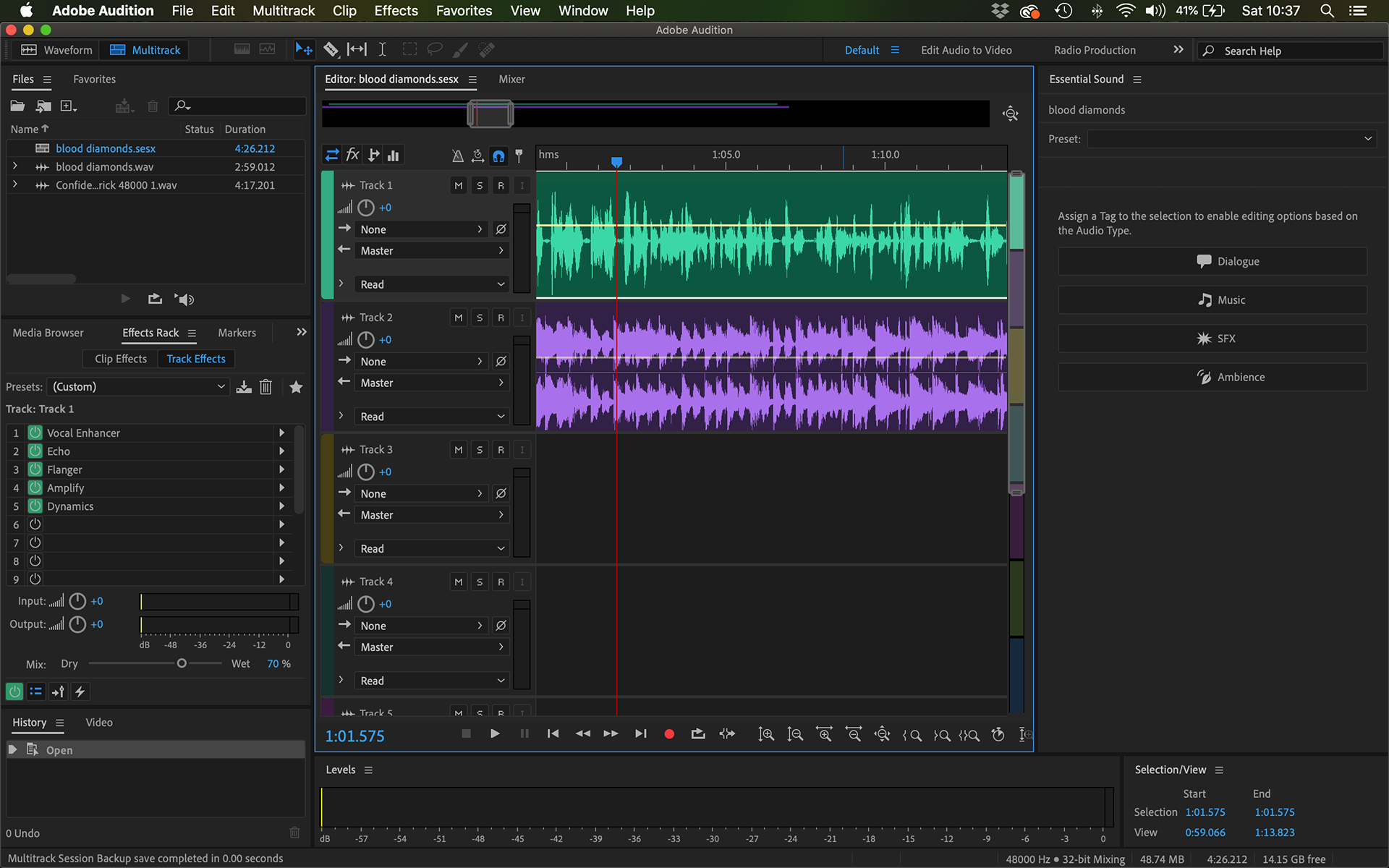
Task: Toggle power for Echo effect
Action: [x=35, y=451]
